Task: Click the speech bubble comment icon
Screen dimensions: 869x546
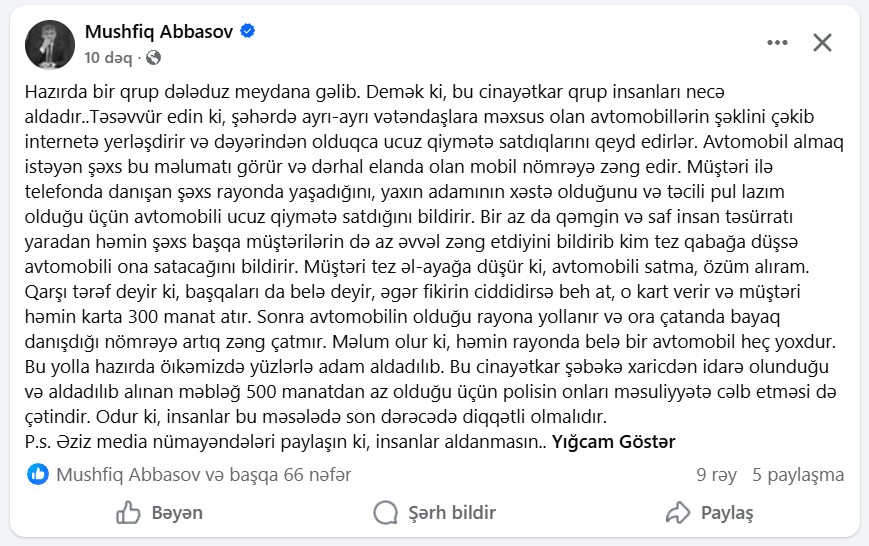Action: point(386,513)
